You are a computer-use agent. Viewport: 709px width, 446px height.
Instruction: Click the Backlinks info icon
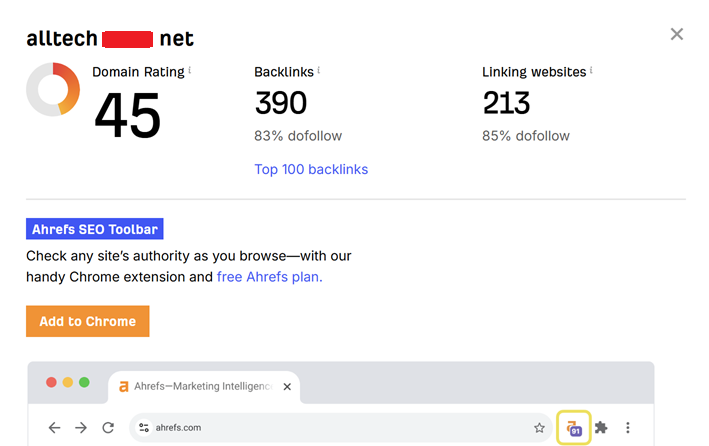[319, 71]
